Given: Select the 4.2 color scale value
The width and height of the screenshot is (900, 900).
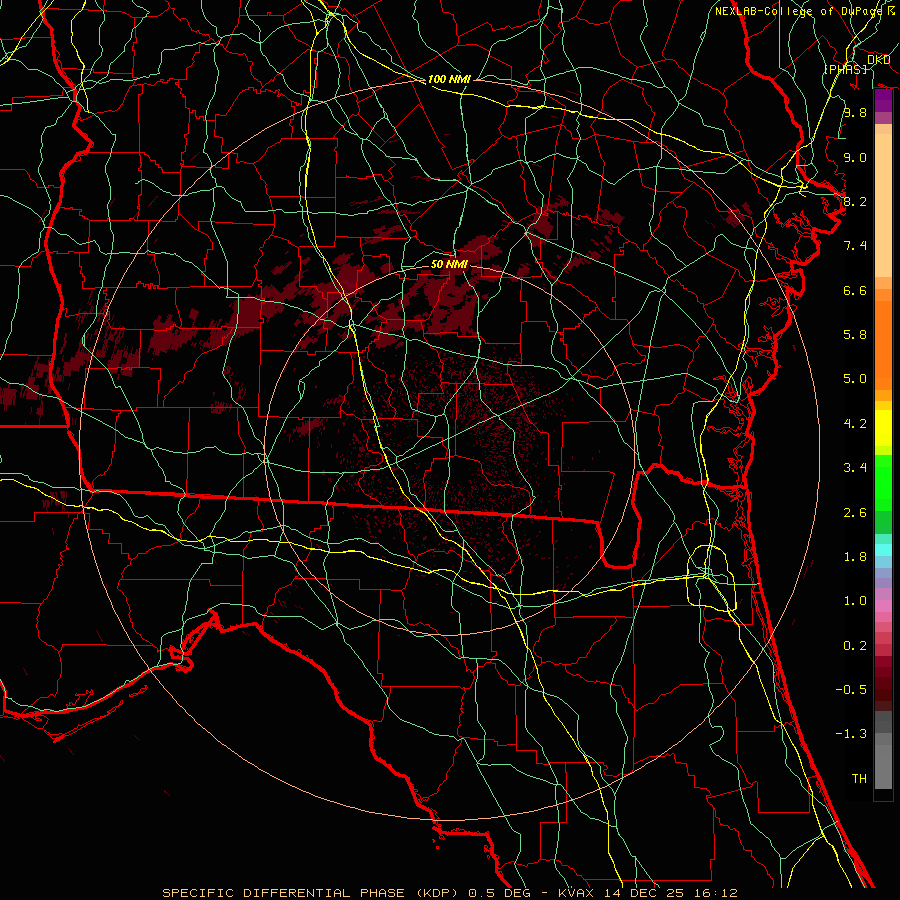Looking at the screenshot, I should [x=855, y=424].
